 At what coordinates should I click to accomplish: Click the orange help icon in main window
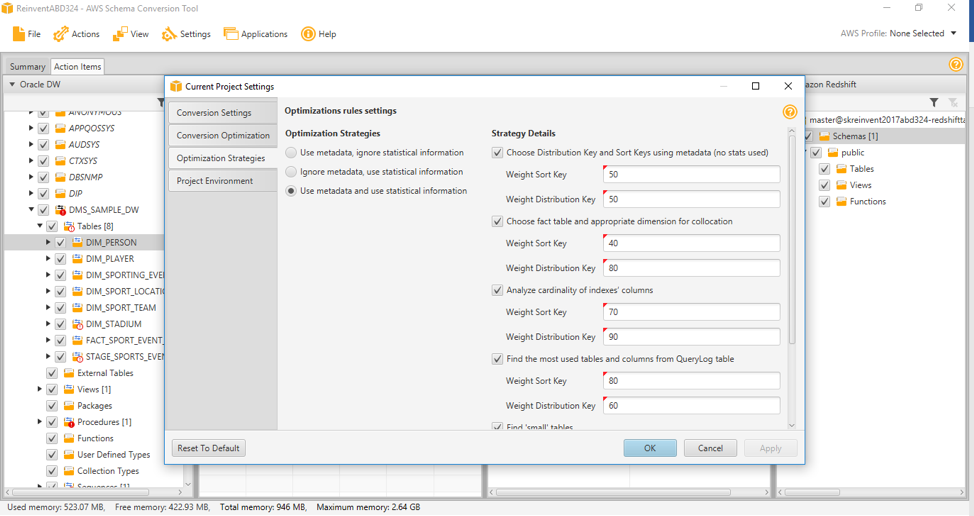(x=956, y=64)
